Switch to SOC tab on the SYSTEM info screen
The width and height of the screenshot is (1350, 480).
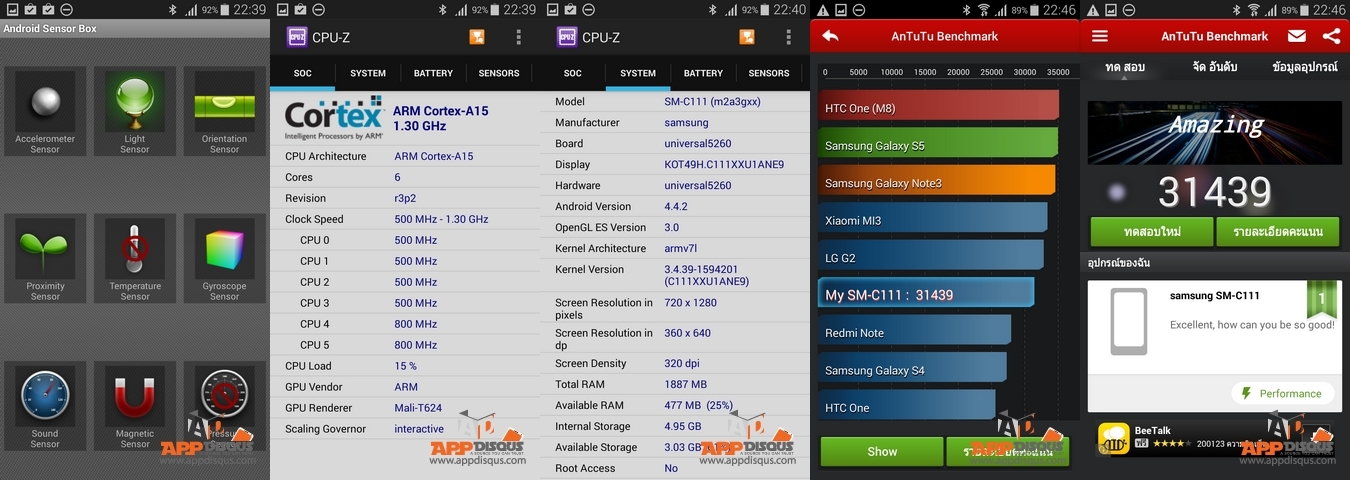[x=572, y=73]
